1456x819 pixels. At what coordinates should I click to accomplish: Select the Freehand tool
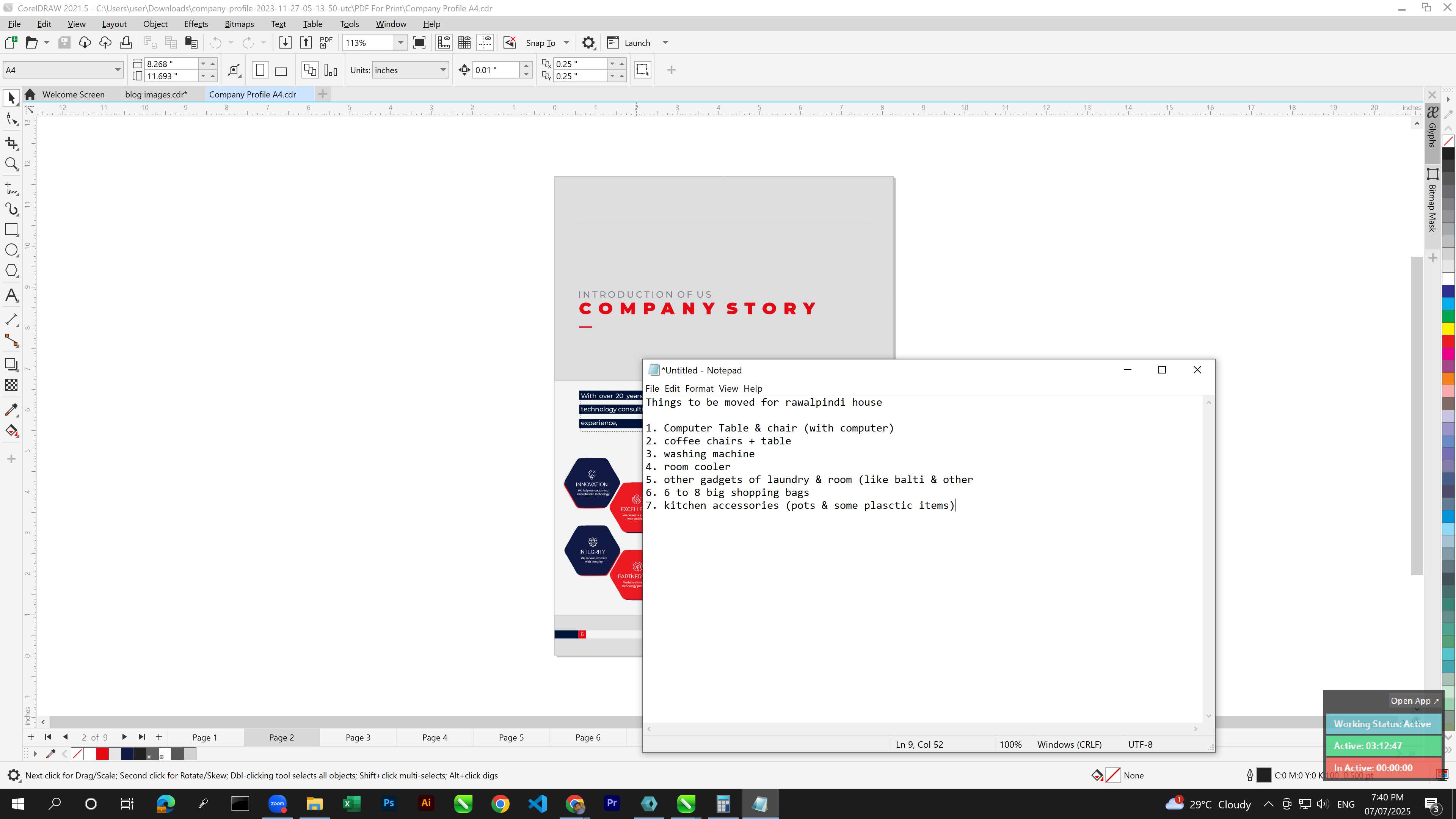click(x=11, y=188)
